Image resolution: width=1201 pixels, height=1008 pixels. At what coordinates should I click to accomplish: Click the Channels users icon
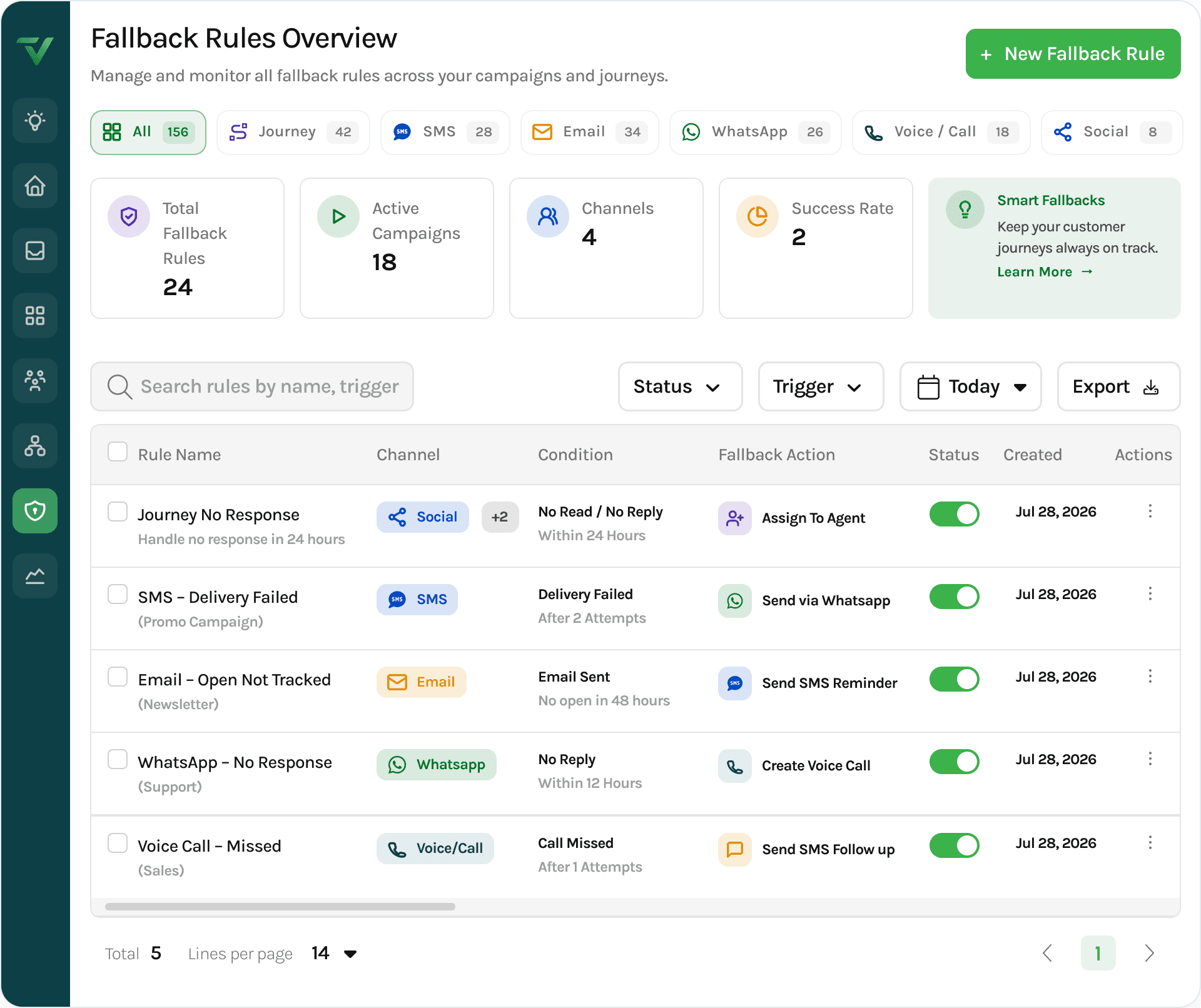548,216
